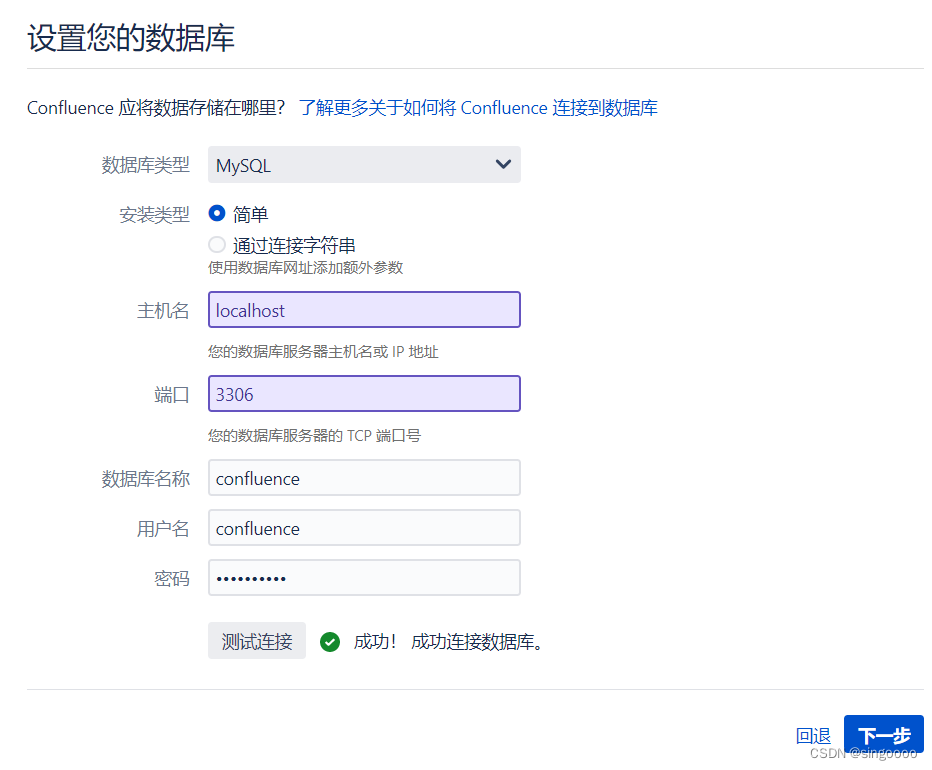
Task: Click the 密码 label
Action: click(x=172, y=579)
